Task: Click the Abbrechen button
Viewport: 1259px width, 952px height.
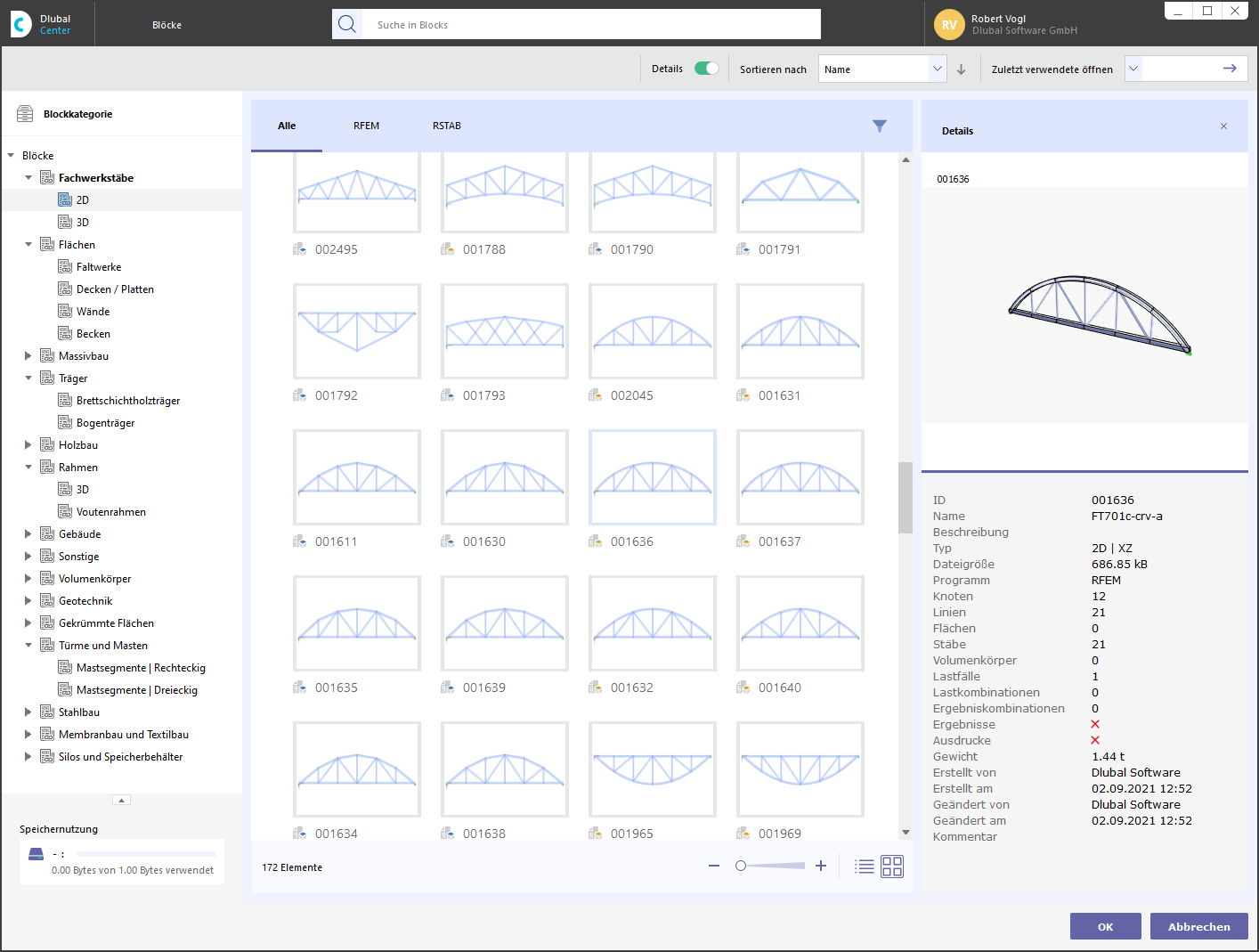Action: pyautogui.click(x=1199, y=926)
